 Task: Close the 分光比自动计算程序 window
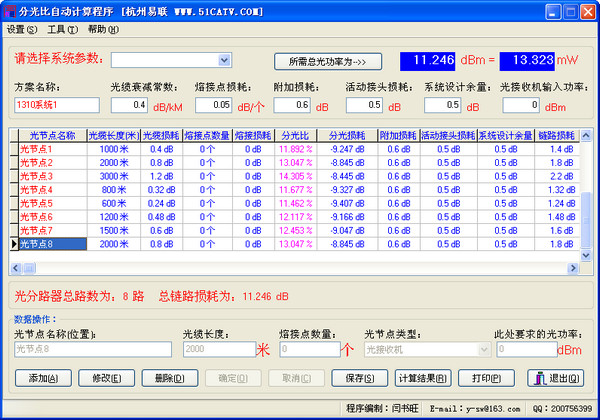click(x=588, y=12)
